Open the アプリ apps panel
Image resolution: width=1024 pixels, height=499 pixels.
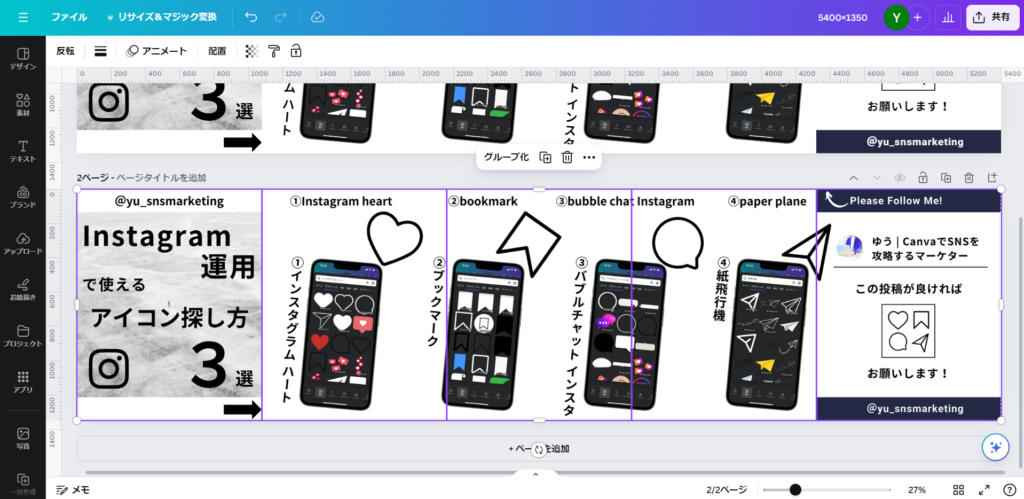point(23,381)
